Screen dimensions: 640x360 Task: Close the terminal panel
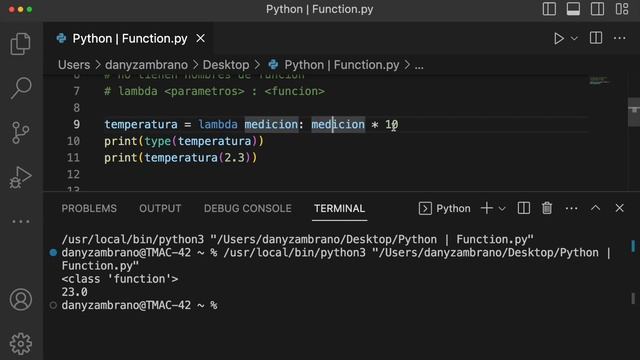point(620,208)
